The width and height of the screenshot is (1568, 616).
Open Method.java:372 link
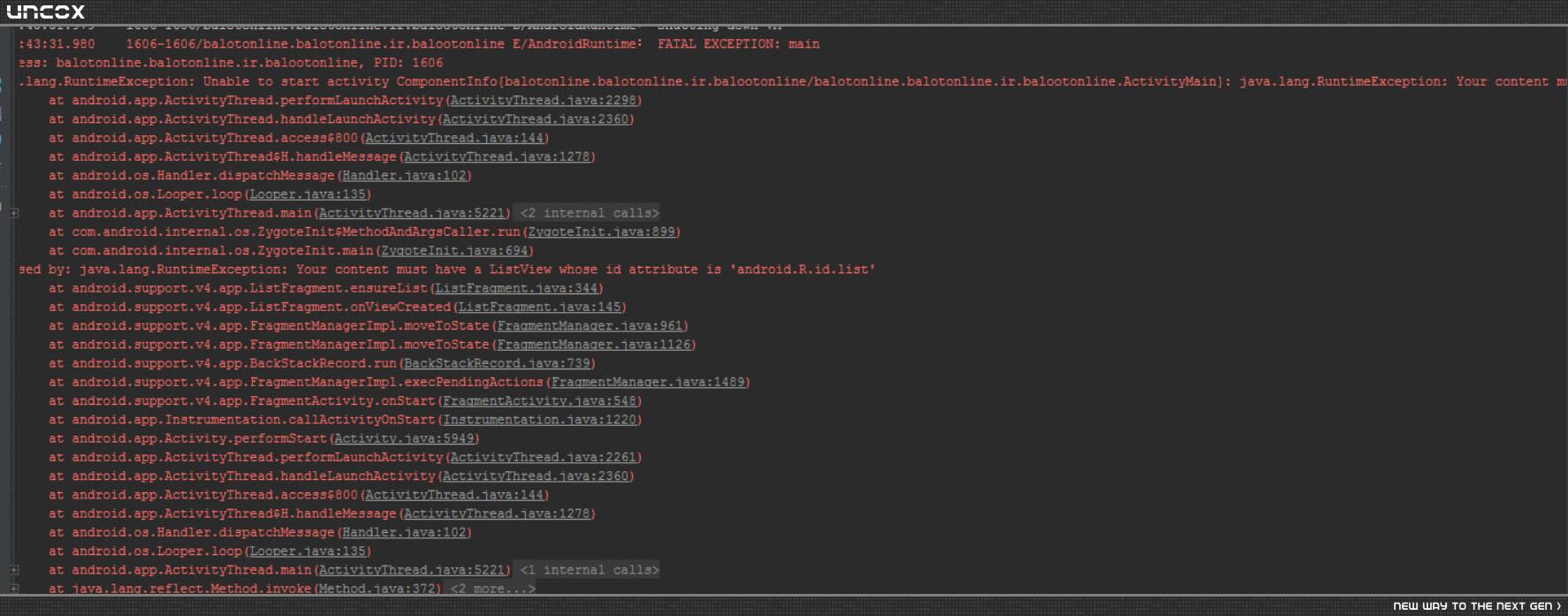[377, 589]
